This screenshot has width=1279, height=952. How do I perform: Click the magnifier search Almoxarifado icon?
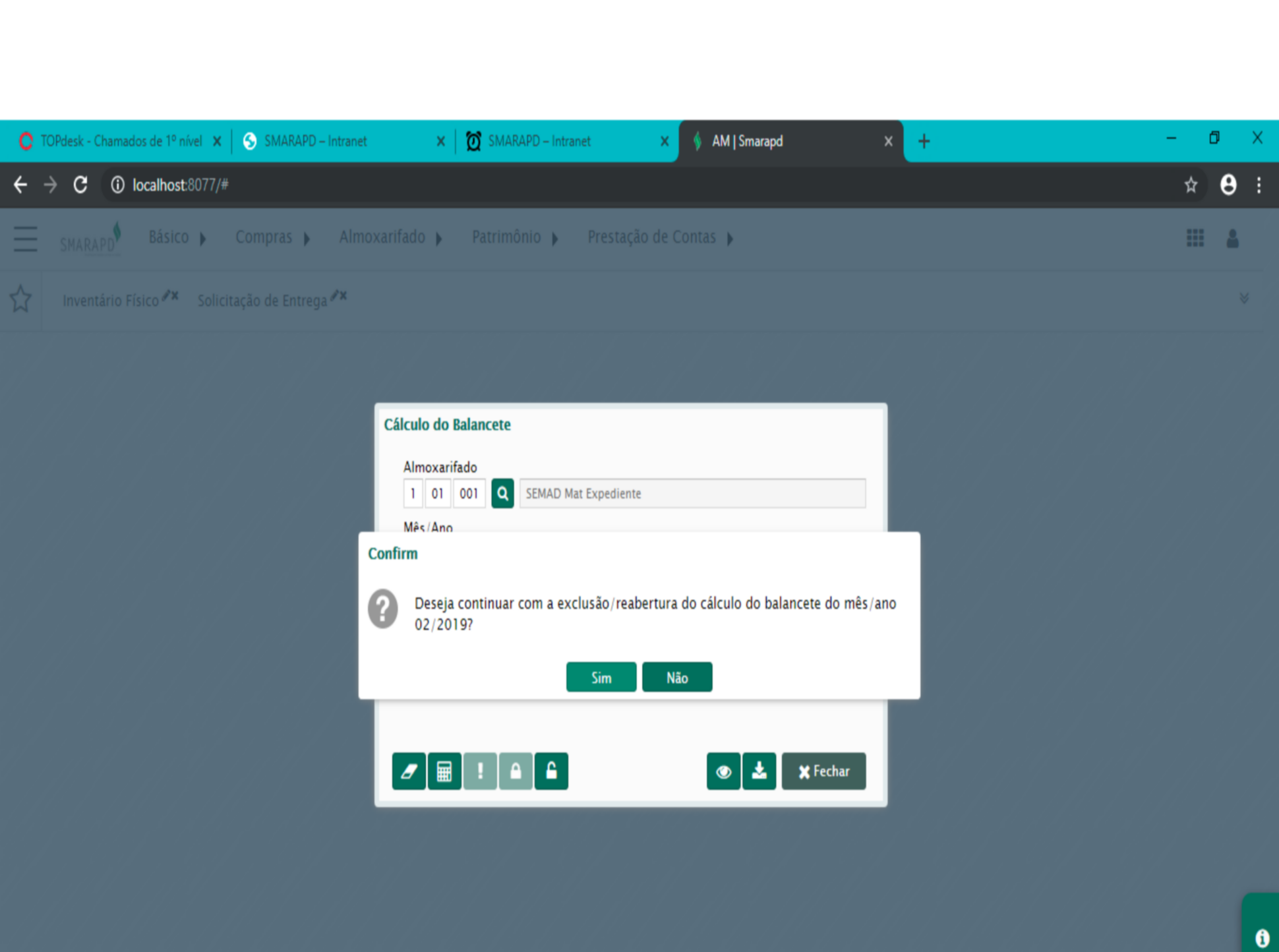[502, 493]
